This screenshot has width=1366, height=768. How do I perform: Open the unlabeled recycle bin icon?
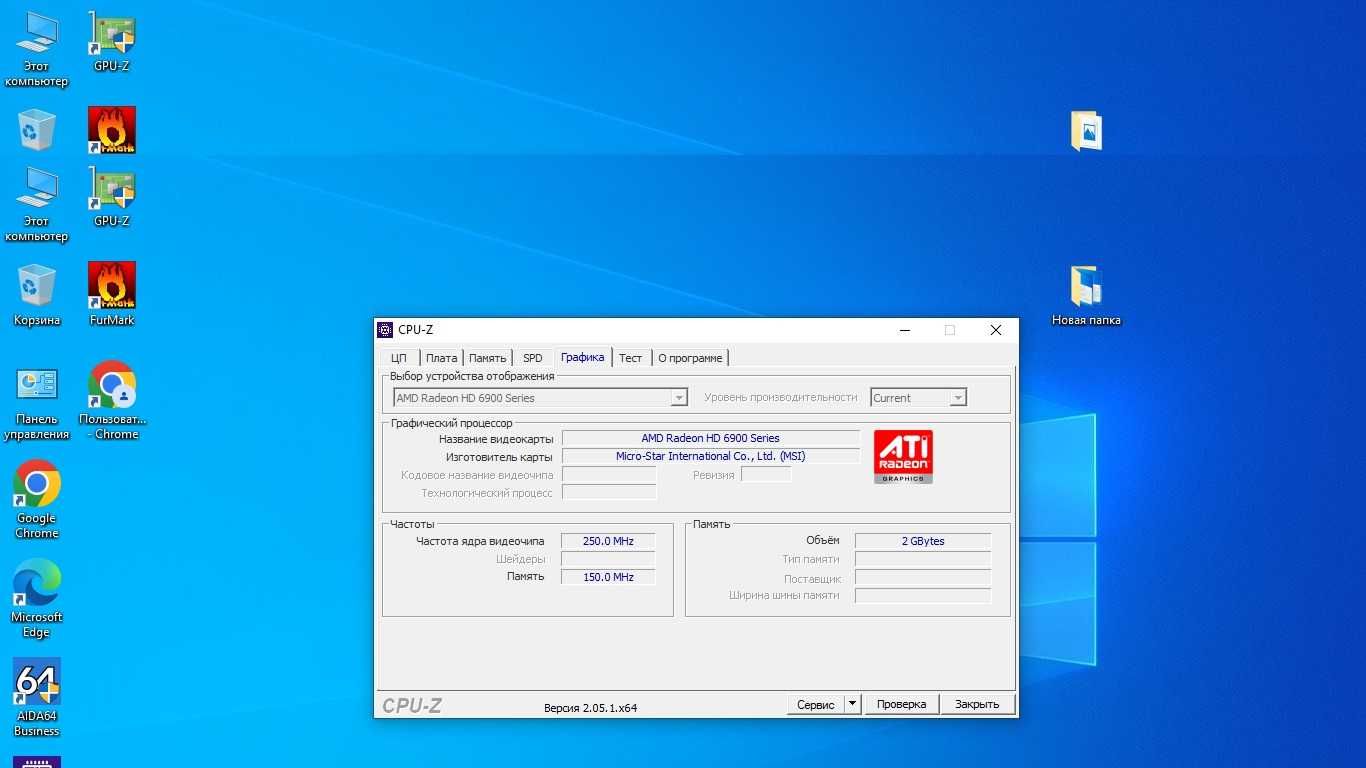pyautogui.click(x=37, y=130)
